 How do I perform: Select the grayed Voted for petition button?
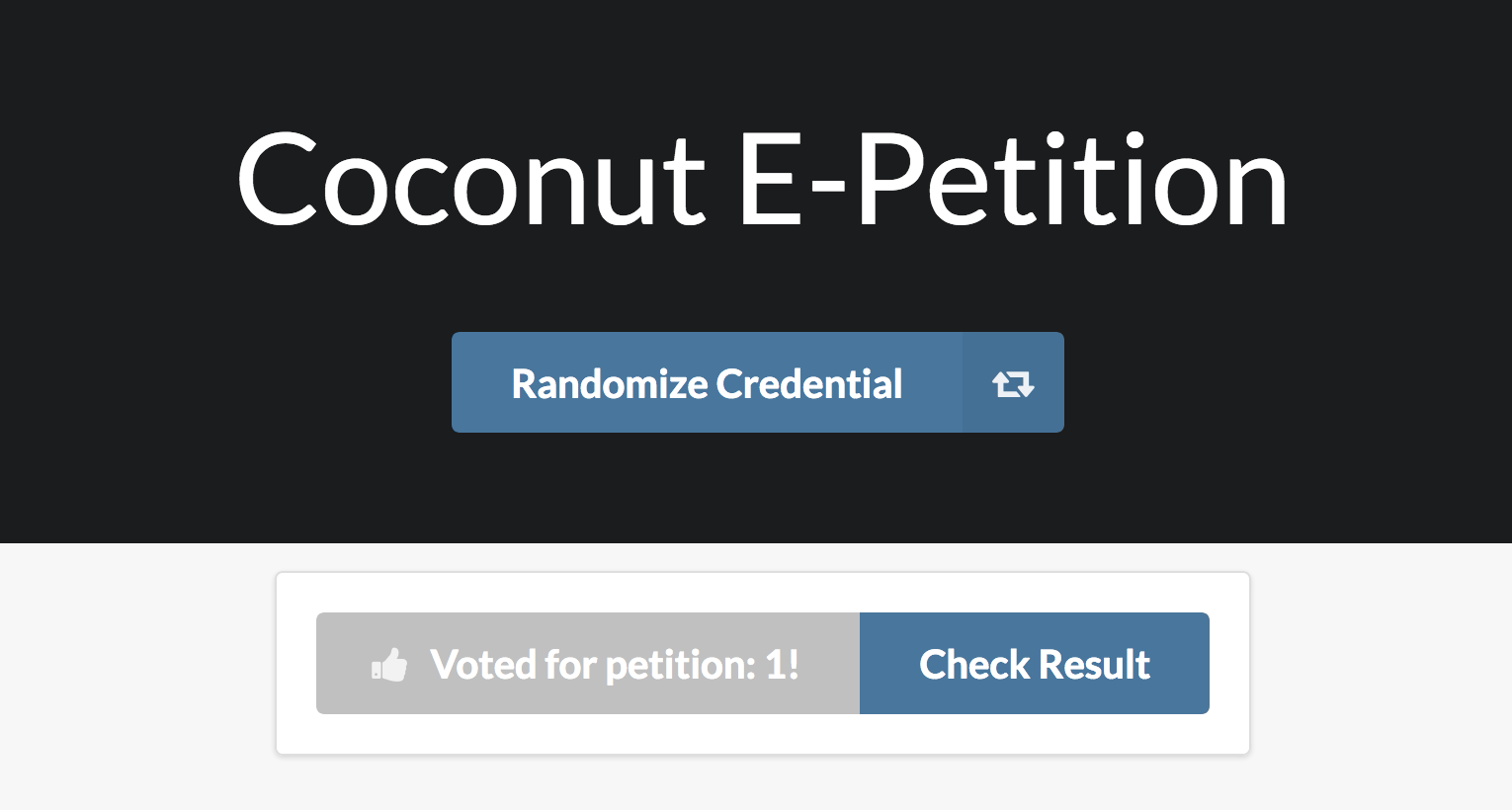click(x=588, y=663)
